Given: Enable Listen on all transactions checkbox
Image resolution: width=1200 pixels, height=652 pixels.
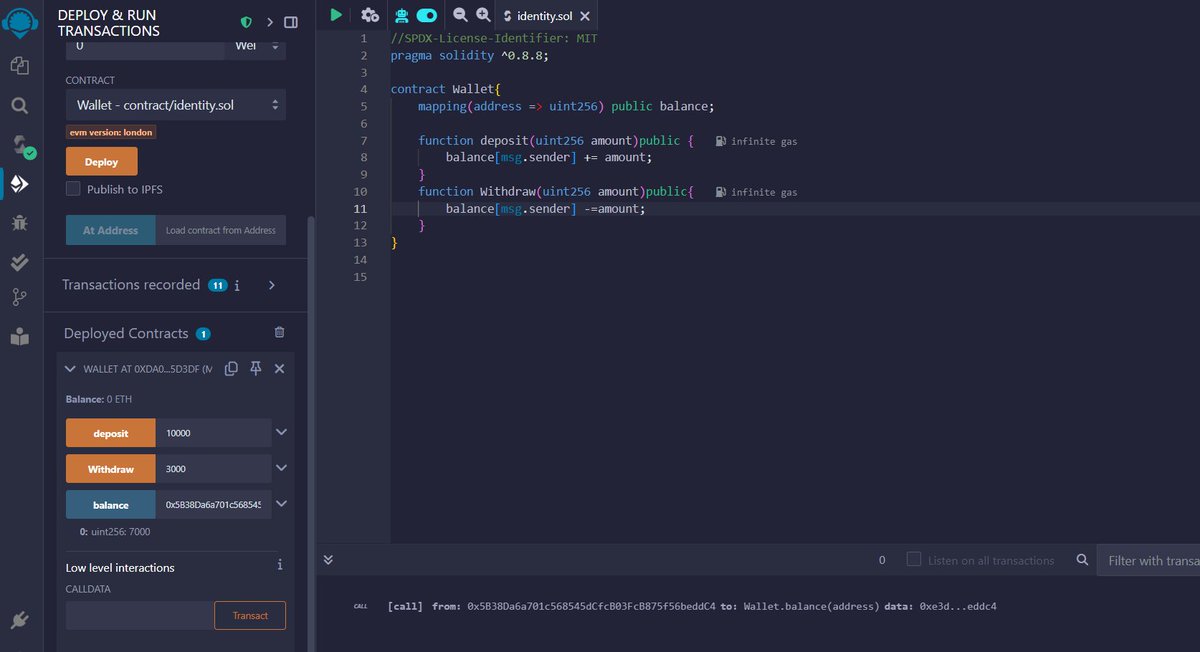Looking at the screenshot, I should coord(913,560).
